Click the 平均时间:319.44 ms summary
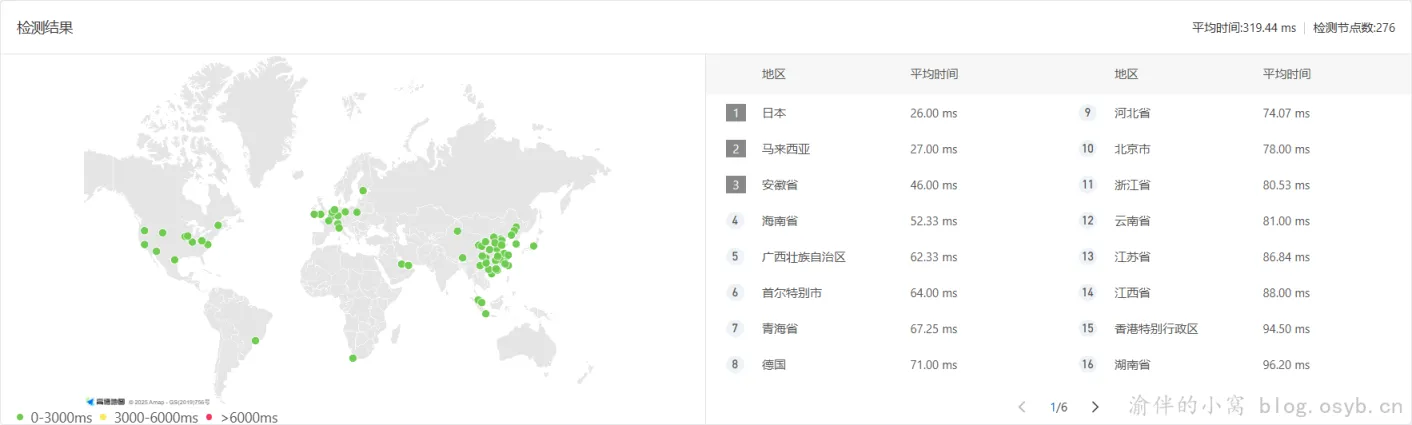 tap(1244, 28)
